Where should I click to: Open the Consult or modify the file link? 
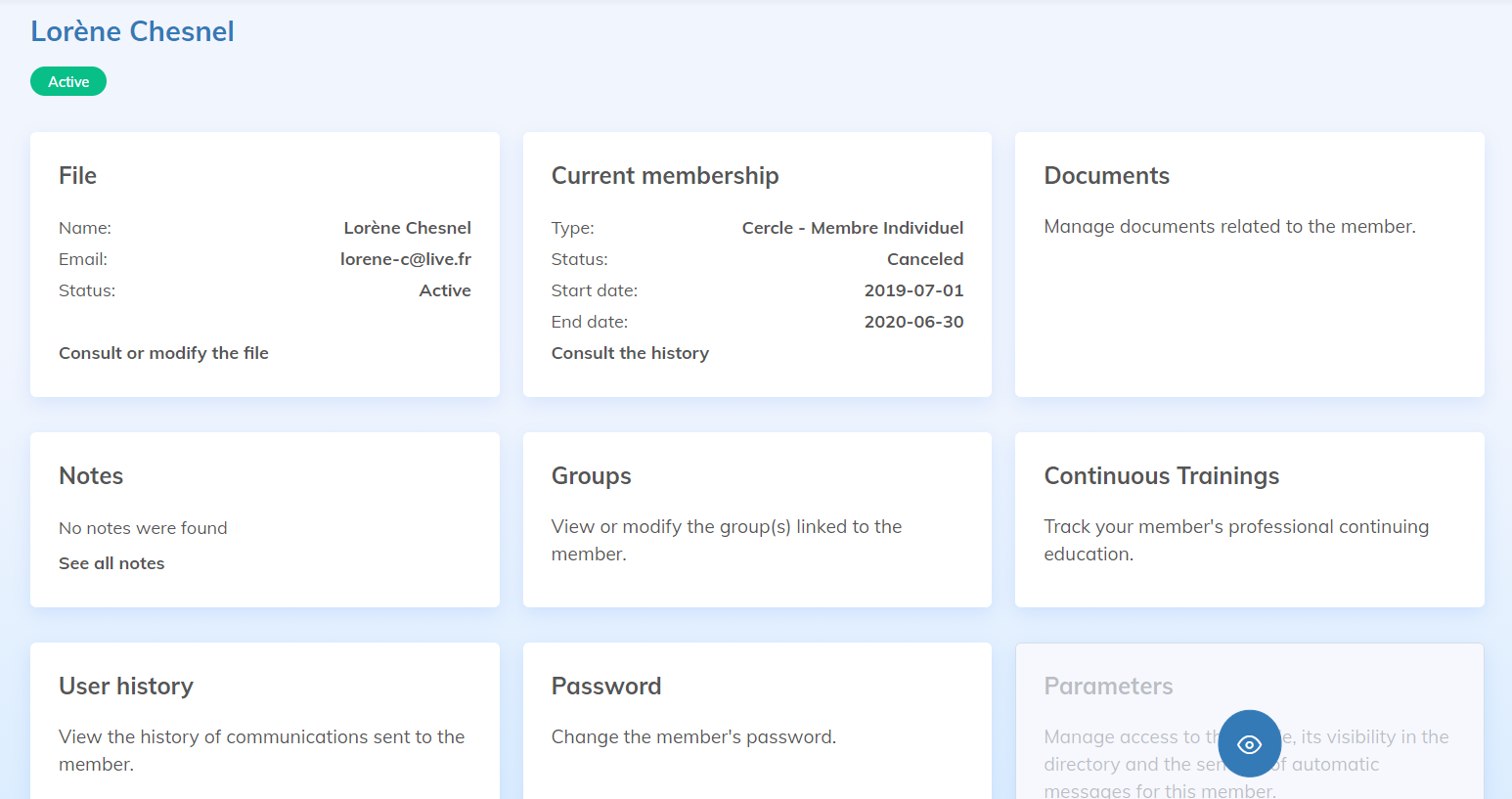click(x=163, y=353)
